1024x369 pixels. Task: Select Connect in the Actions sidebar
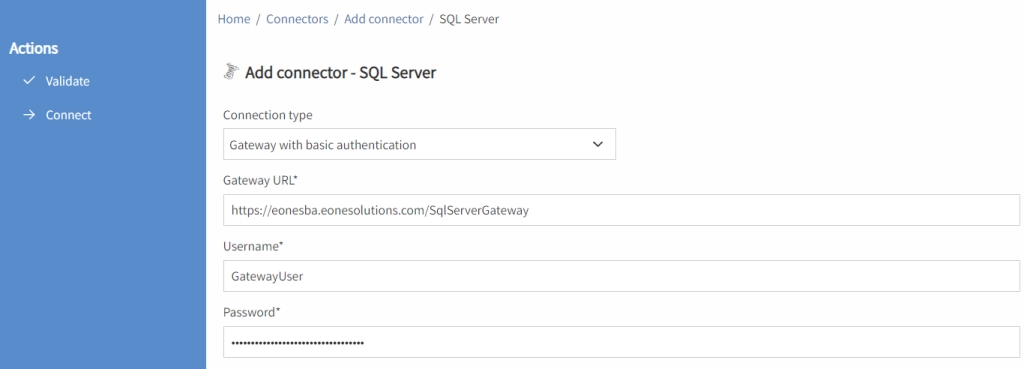[x=69, y=115]
